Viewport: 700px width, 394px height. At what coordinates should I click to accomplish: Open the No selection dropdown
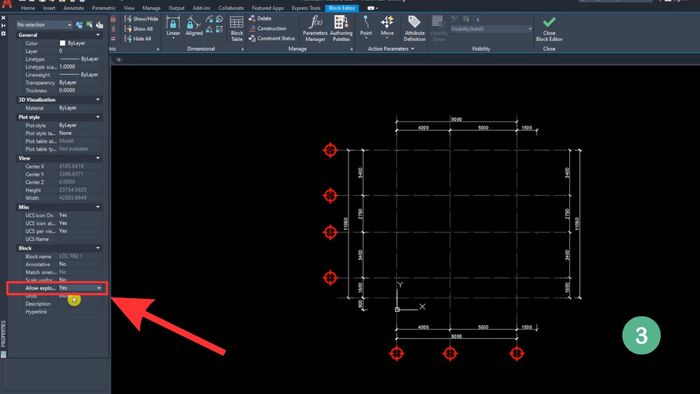tap(44, 25)
